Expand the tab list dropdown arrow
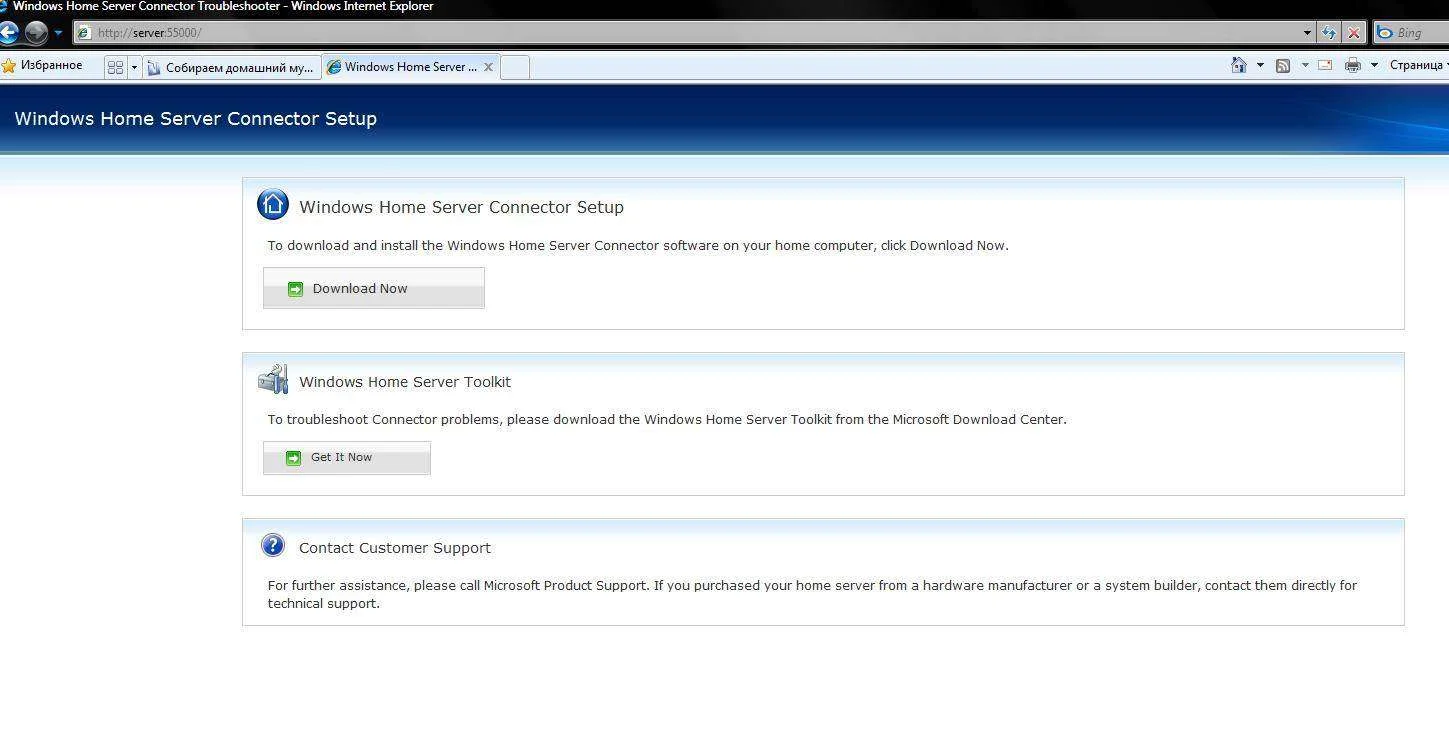 click(134, 67)
